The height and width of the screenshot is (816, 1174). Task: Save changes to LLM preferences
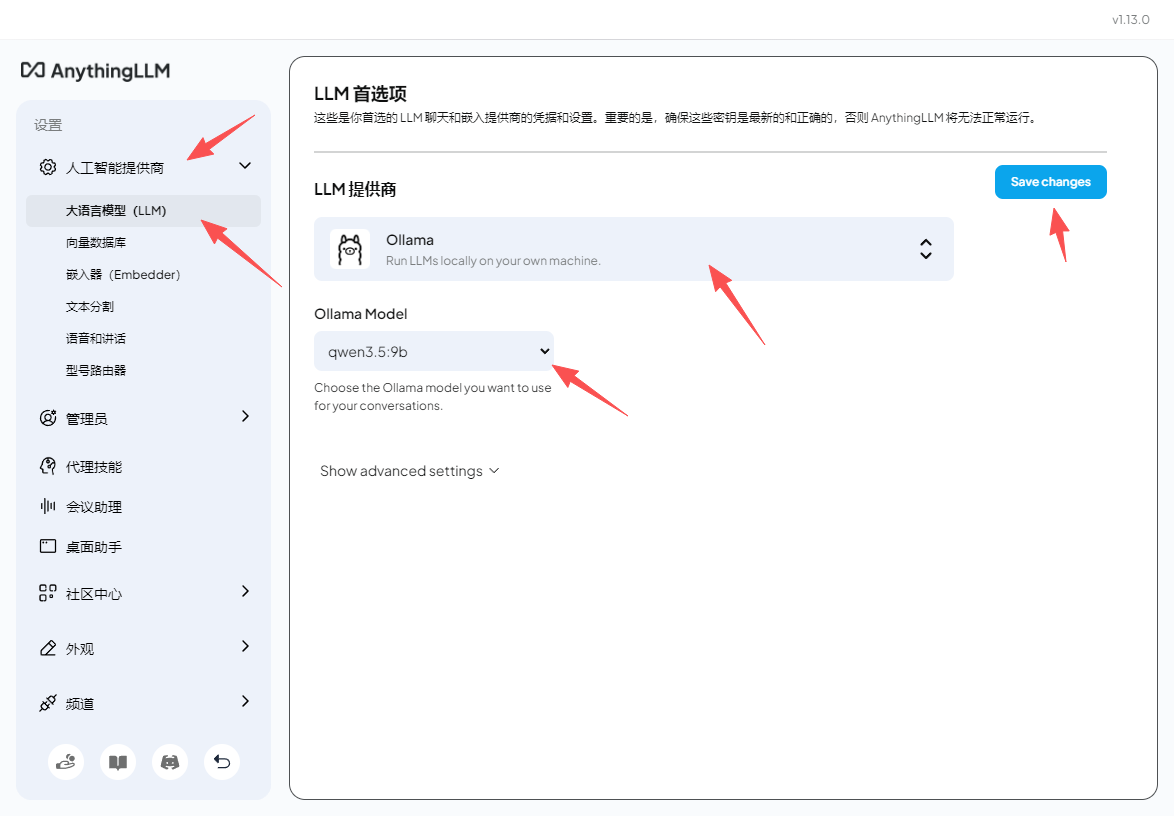click(1050, 182)
